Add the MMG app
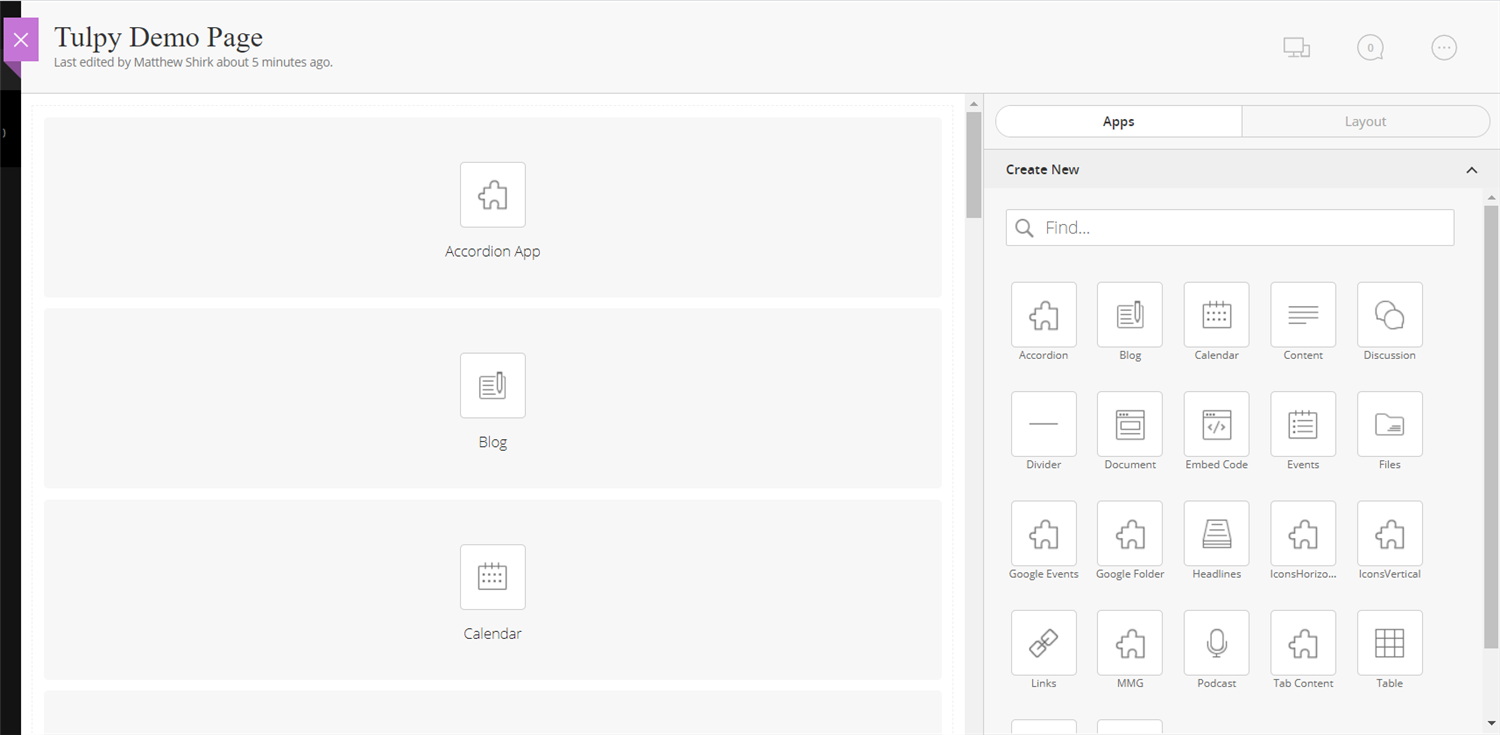 click(1130, 643)
